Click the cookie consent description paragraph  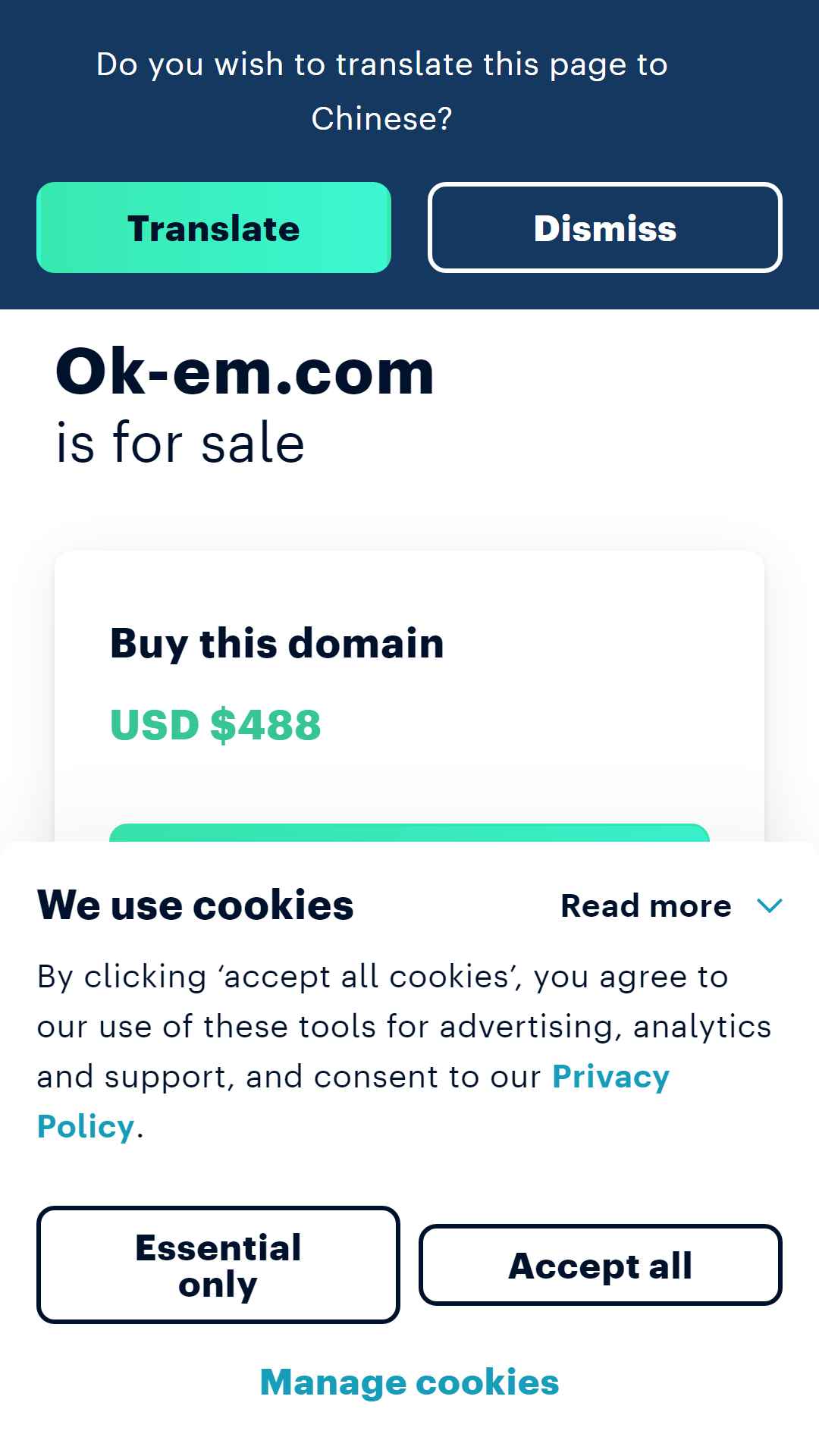click(x=404, y=1051)
